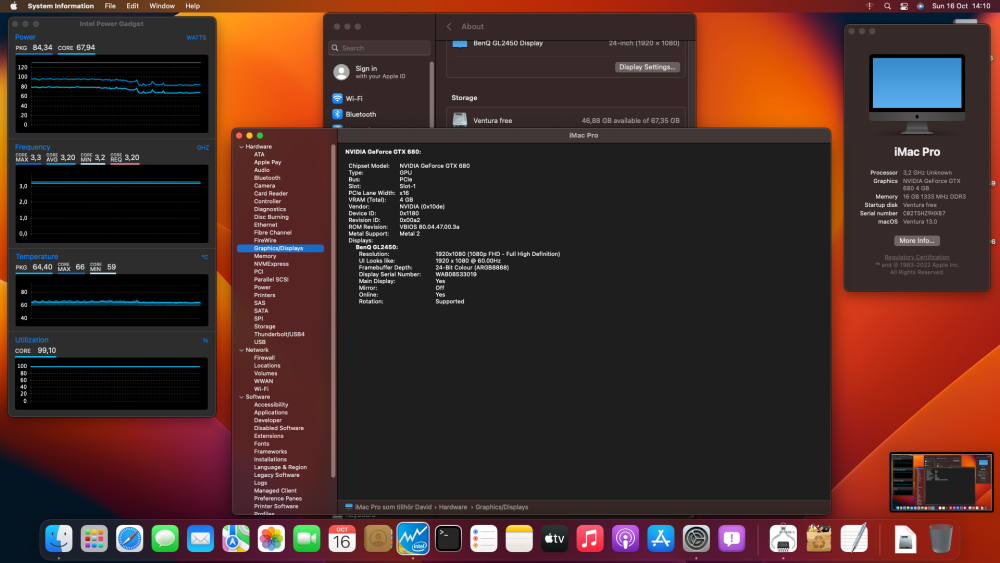Open Finder from the dock
The height and width of the screenshot is (563, 1000).
coord(59,539)
